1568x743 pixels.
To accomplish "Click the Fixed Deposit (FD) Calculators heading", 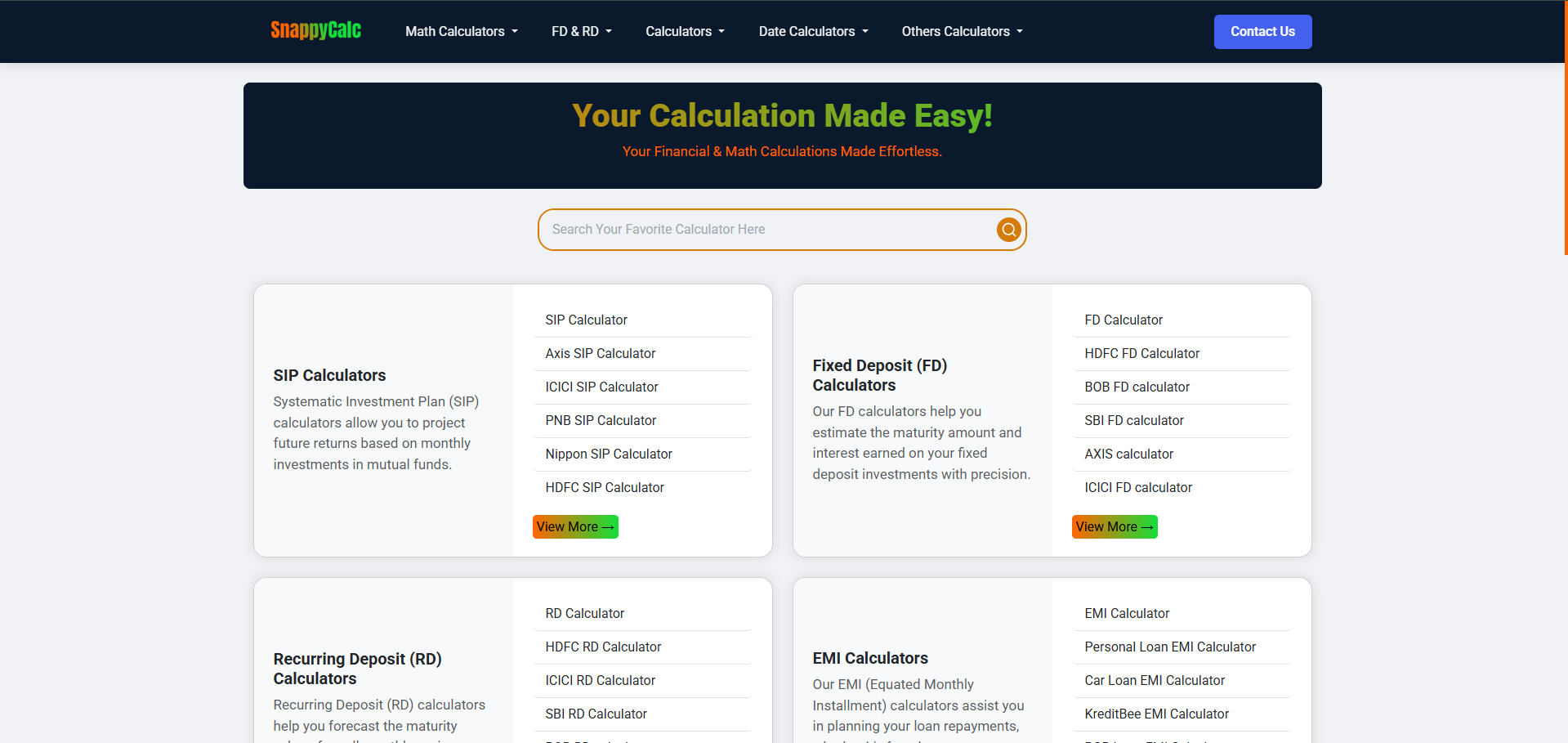I will click(x=880, y=375).
